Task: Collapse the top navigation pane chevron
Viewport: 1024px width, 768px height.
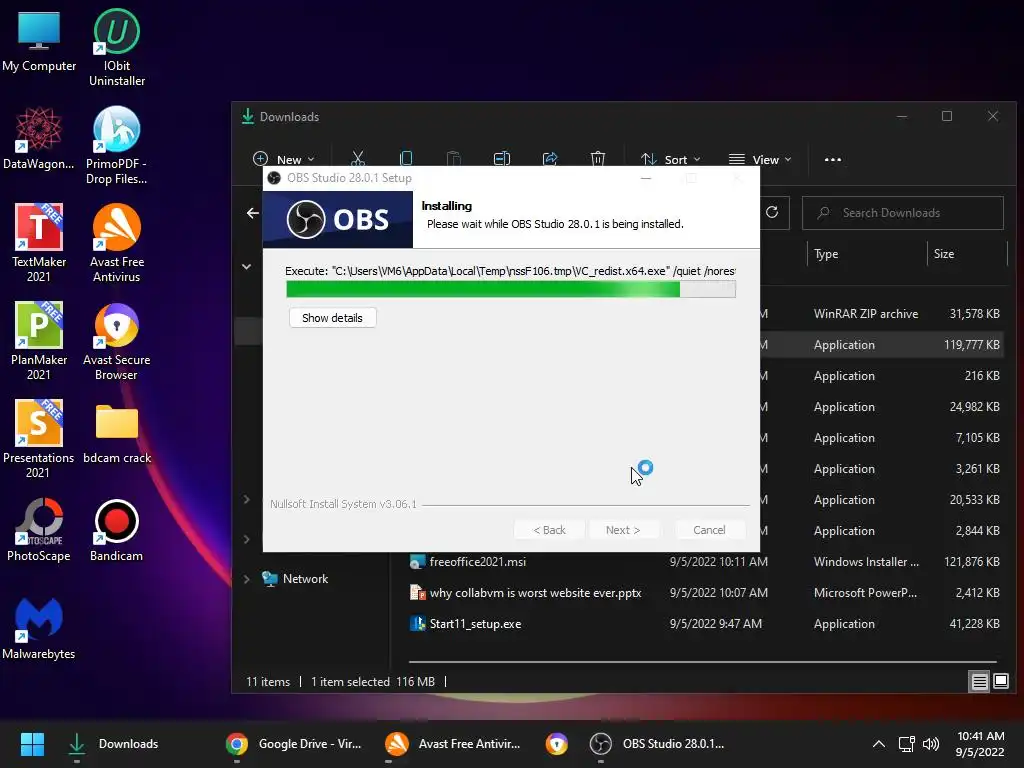Action: (x=247, y=266)
